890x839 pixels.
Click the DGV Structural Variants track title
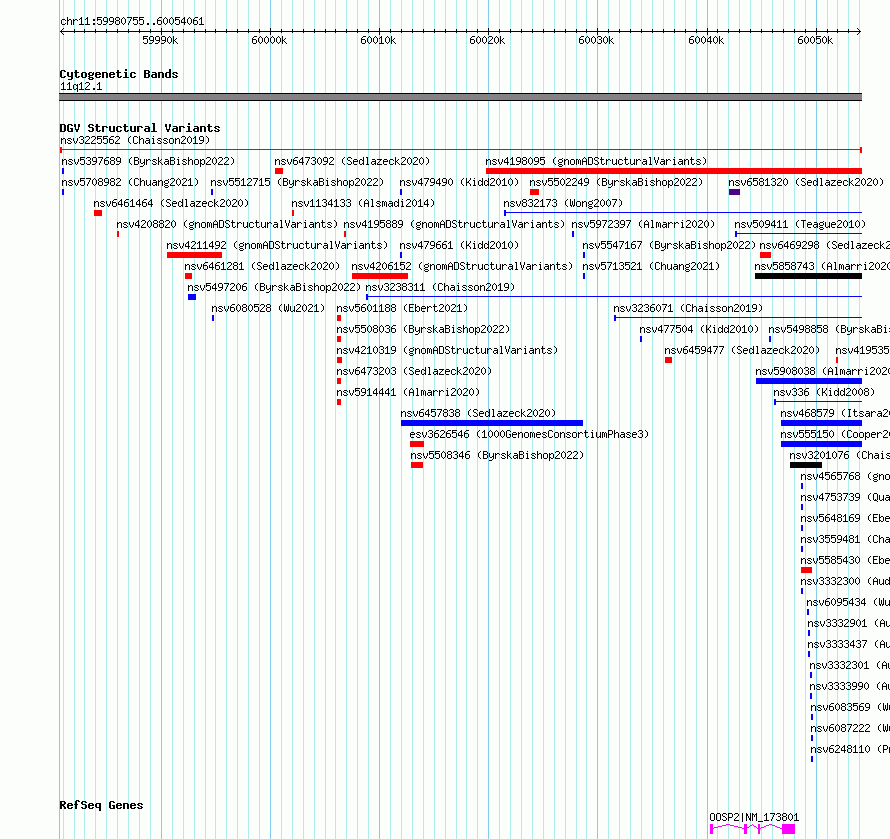click(x=140, y=128)
